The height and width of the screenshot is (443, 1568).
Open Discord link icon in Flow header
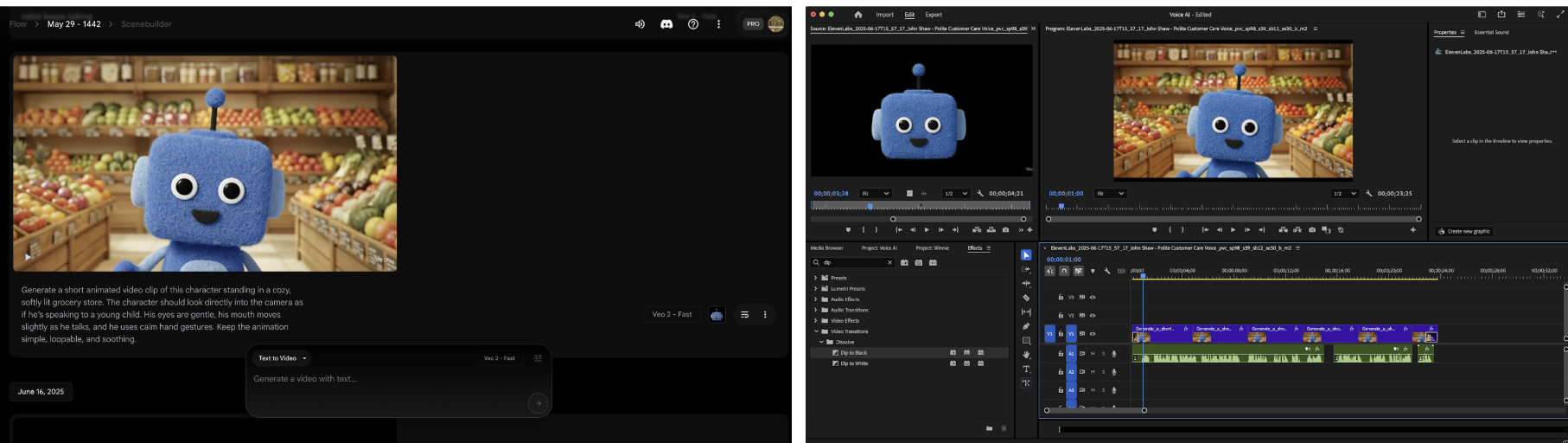(x=666, y=24)
